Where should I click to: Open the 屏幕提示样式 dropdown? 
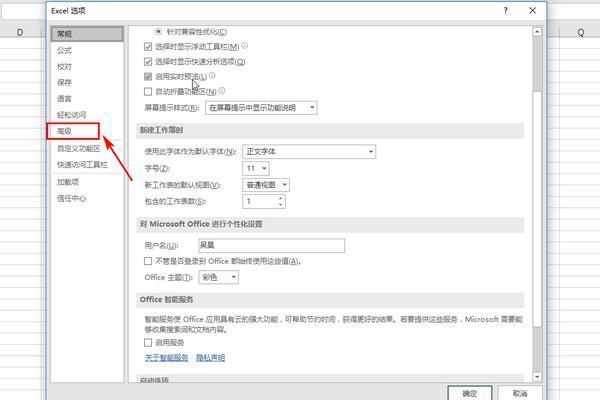pyautogui.click(x=261, y=108)
